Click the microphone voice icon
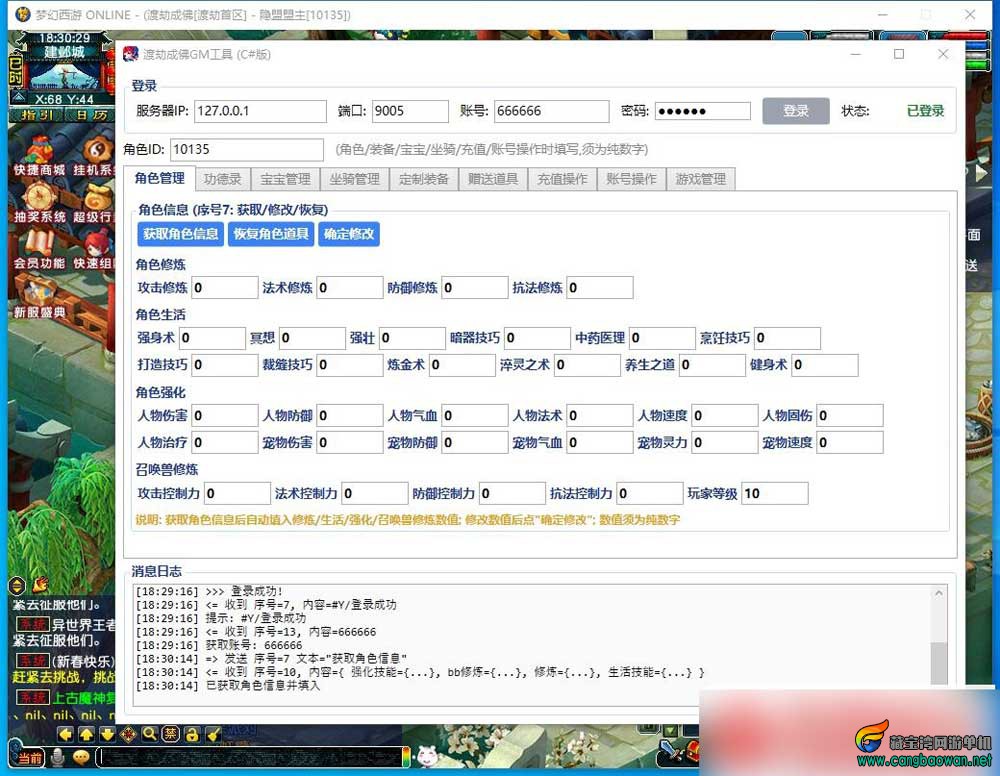The image size is (1000, 776). [x=57, y=757]
